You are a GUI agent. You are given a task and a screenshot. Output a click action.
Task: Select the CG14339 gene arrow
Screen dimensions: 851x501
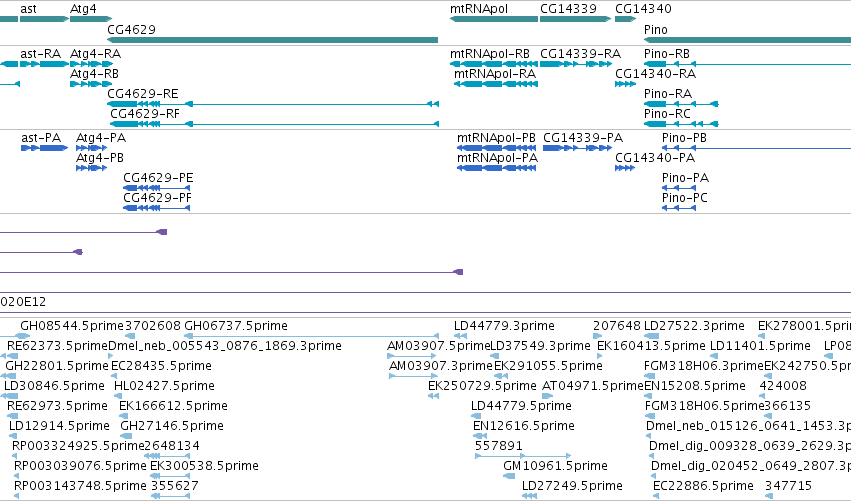(x=575, y=19)
